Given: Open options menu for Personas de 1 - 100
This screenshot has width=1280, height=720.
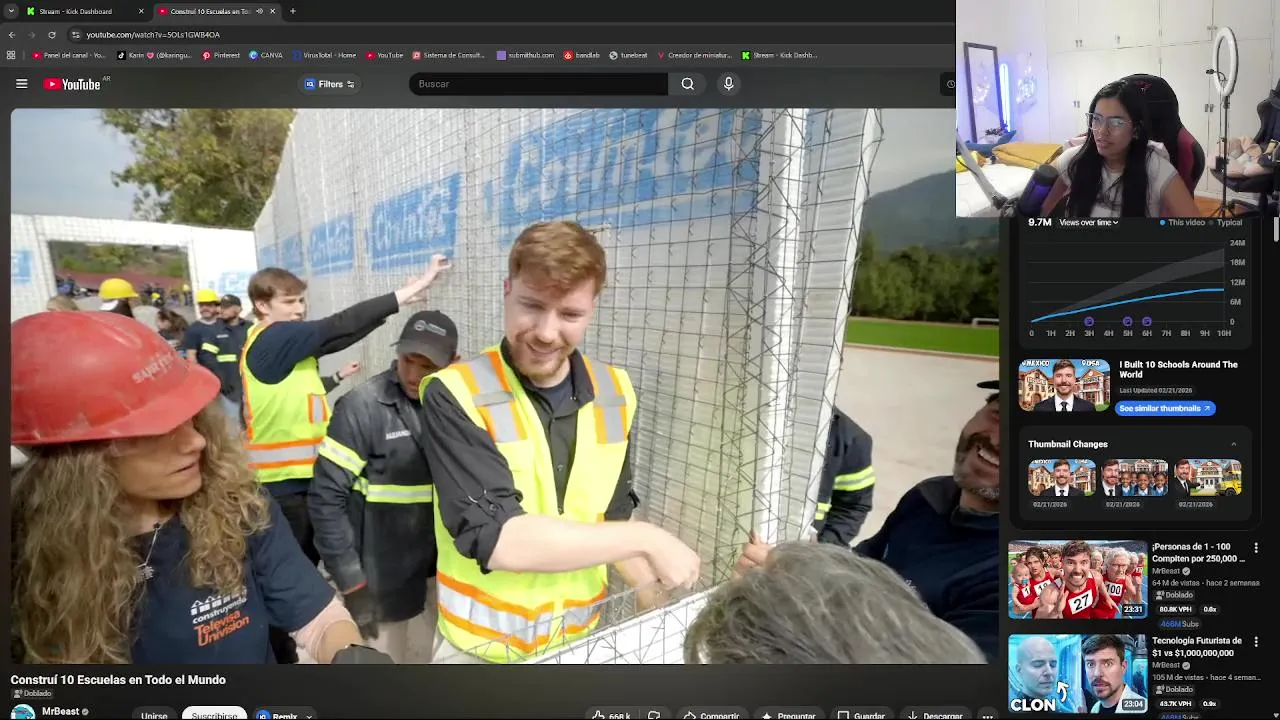Looking at the screenshot, I should click(1256, 548).
